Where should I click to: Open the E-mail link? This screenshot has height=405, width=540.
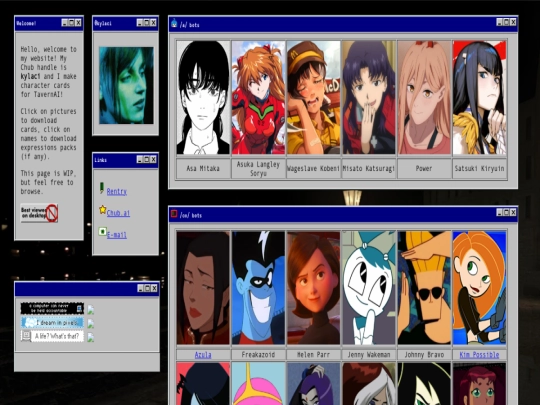117,235
